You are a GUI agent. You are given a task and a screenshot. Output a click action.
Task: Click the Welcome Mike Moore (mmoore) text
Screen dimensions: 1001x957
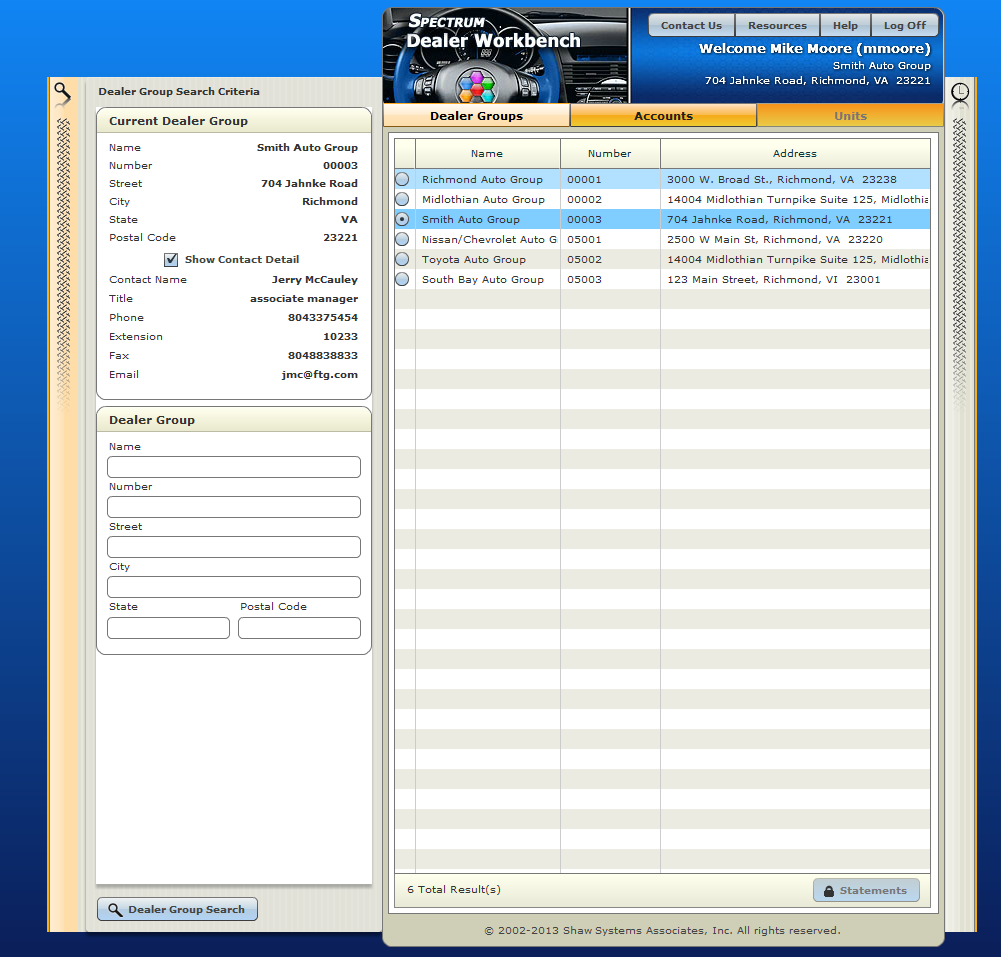pos(815,49)
